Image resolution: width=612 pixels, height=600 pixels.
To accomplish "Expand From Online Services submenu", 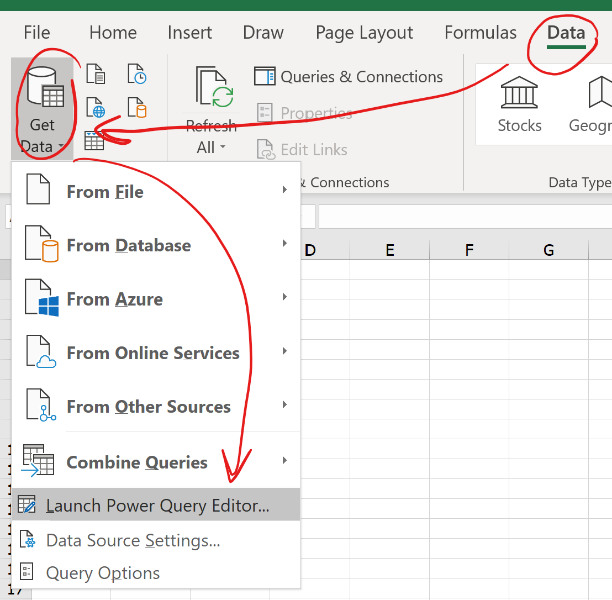I will point(155,353).
